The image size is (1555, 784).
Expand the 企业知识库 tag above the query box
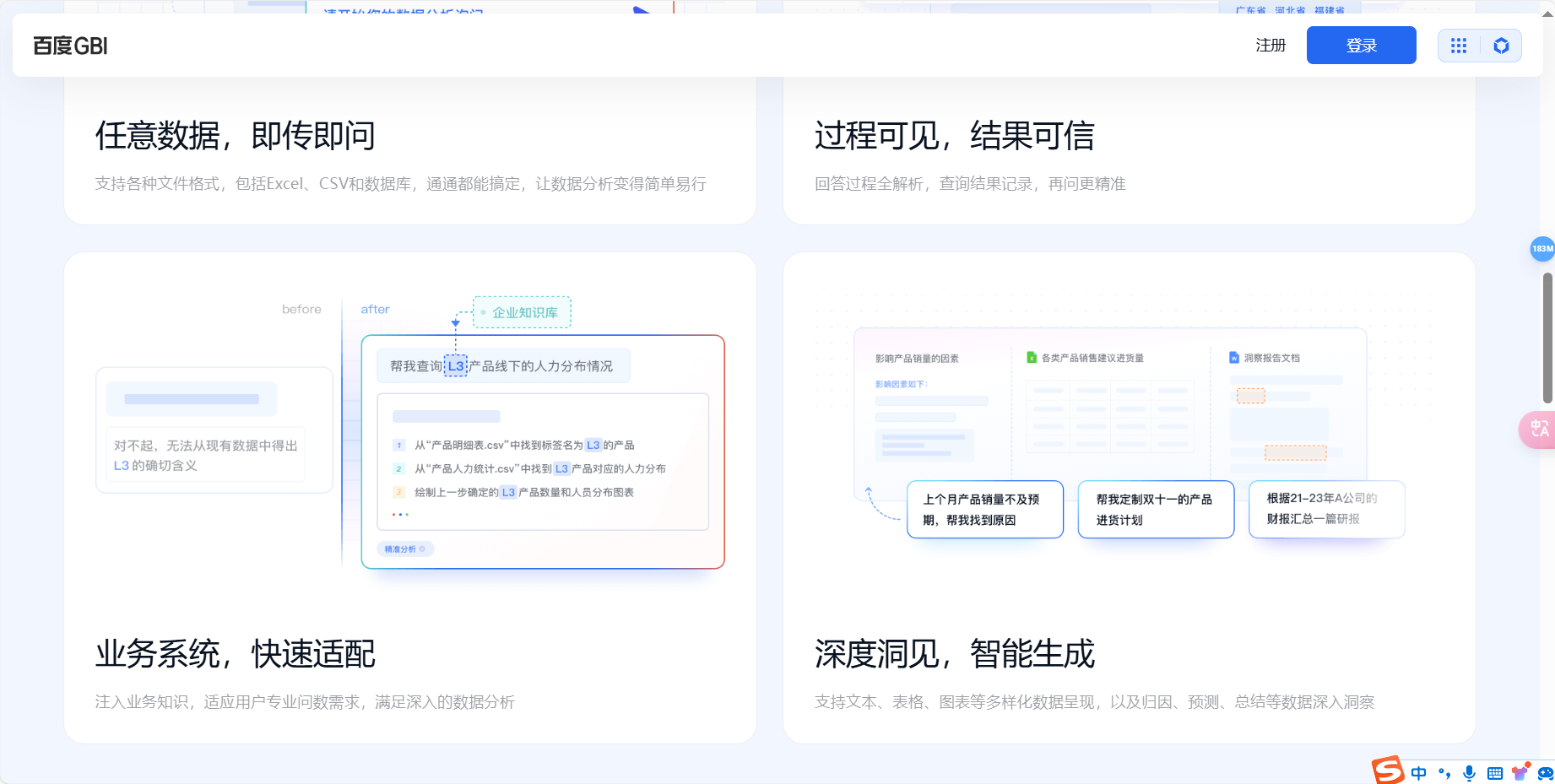tap(522, 311)
